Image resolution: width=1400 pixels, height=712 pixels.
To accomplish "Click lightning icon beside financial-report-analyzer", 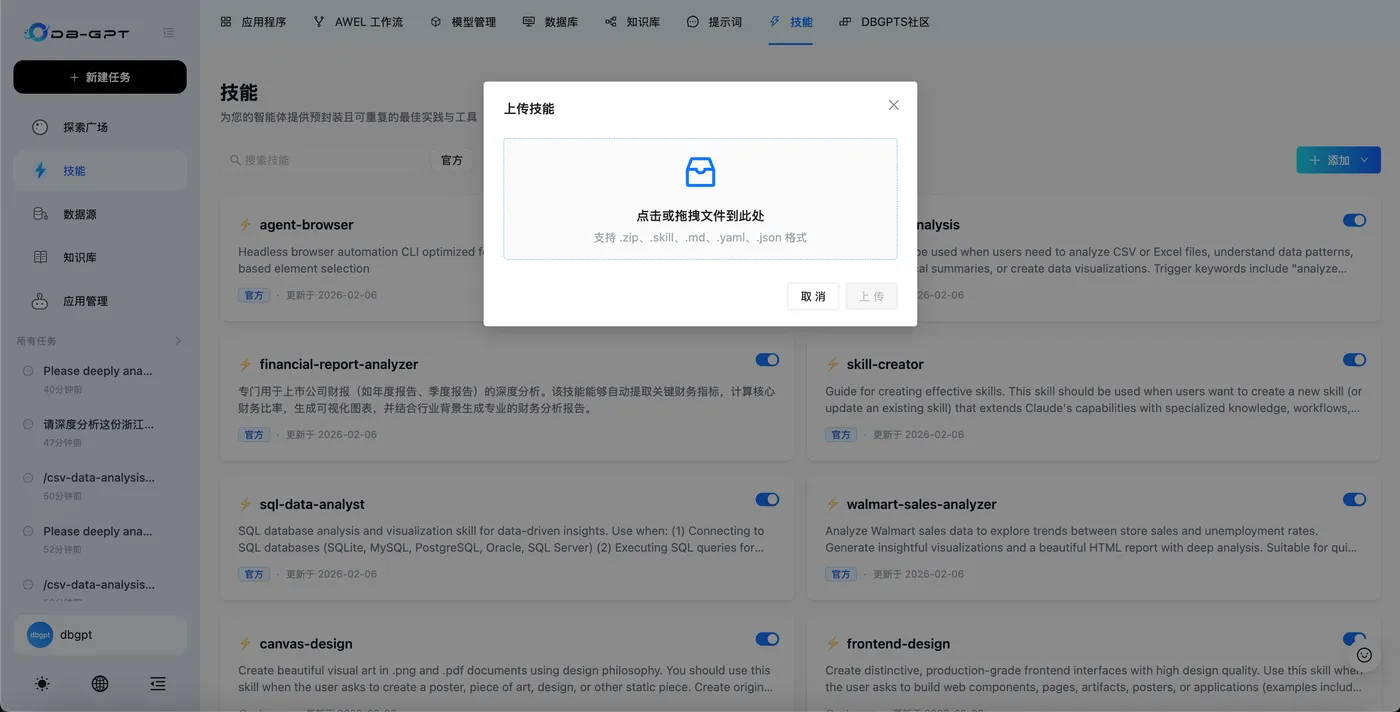I will point(245,365).
